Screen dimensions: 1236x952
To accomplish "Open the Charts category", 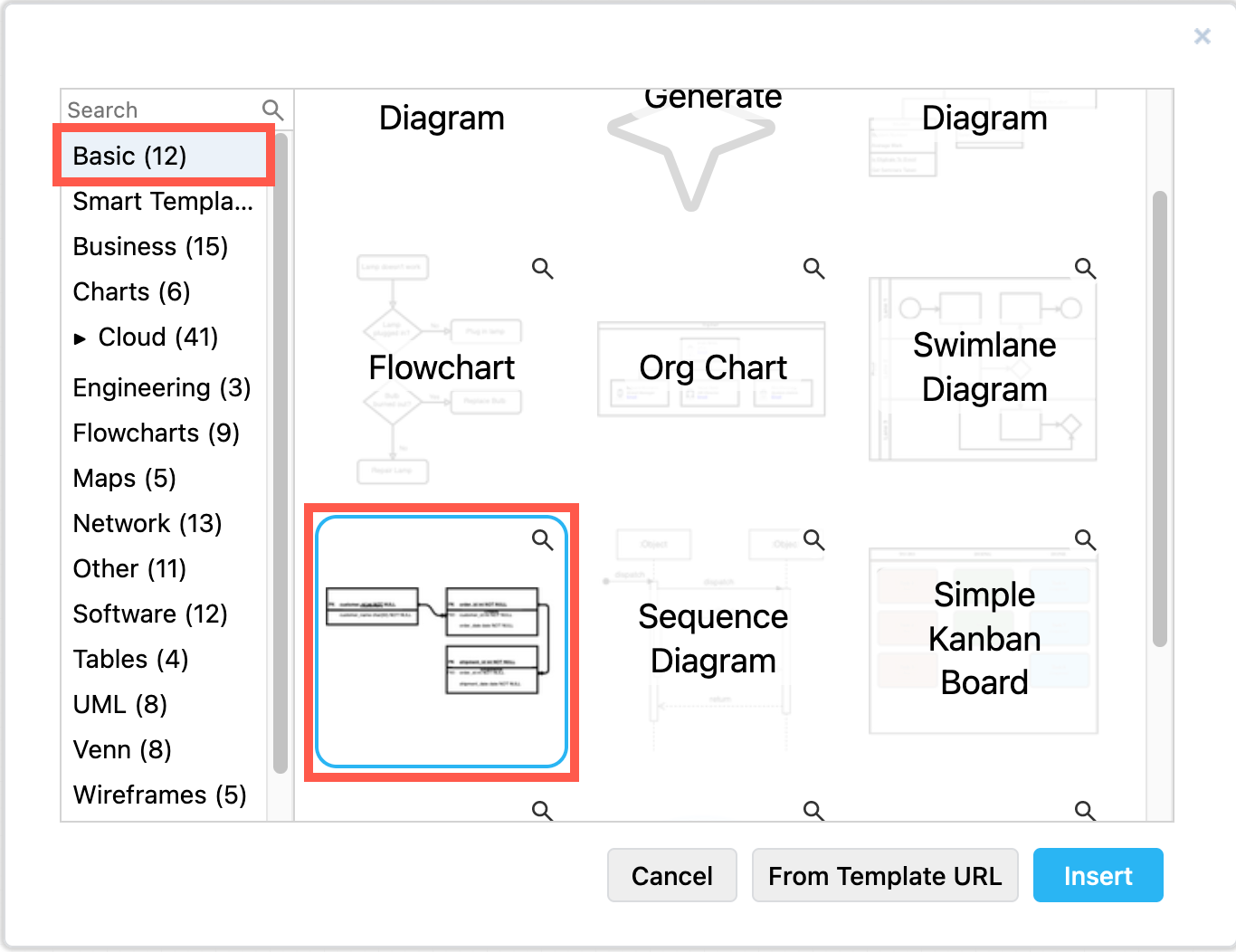I will click(131, 291).
